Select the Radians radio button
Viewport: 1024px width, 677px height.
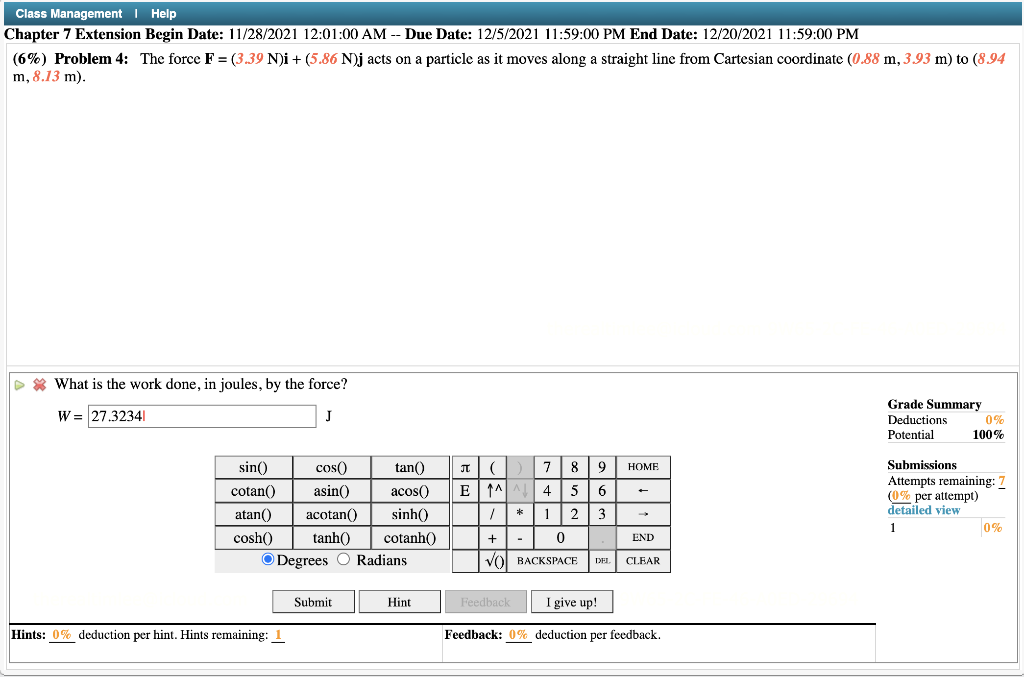tap(343, 560)
